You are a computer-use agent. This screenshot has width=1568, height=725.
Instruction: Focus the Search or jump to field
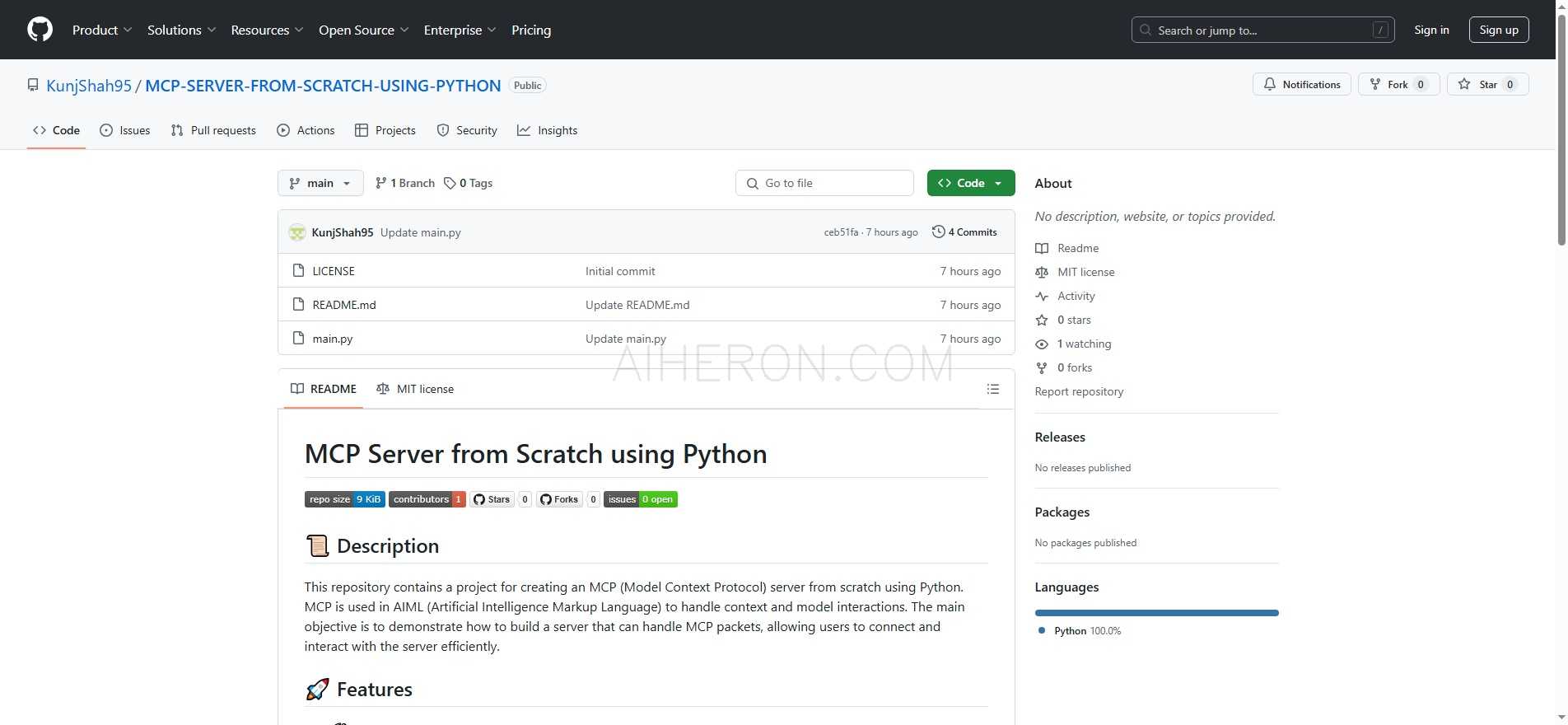point(1262,30)
